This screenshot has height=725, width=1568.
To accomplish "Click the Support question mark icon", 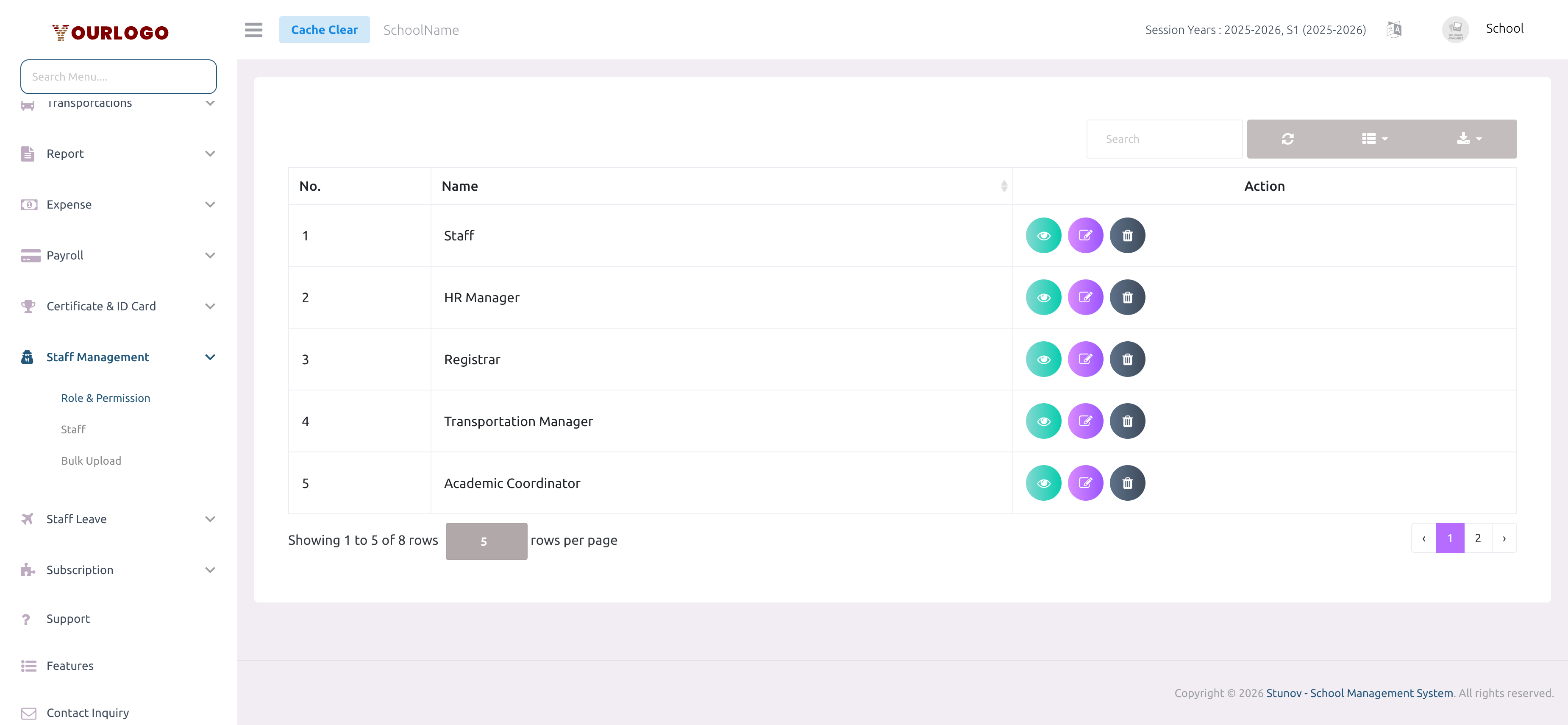I will (26, 619).
